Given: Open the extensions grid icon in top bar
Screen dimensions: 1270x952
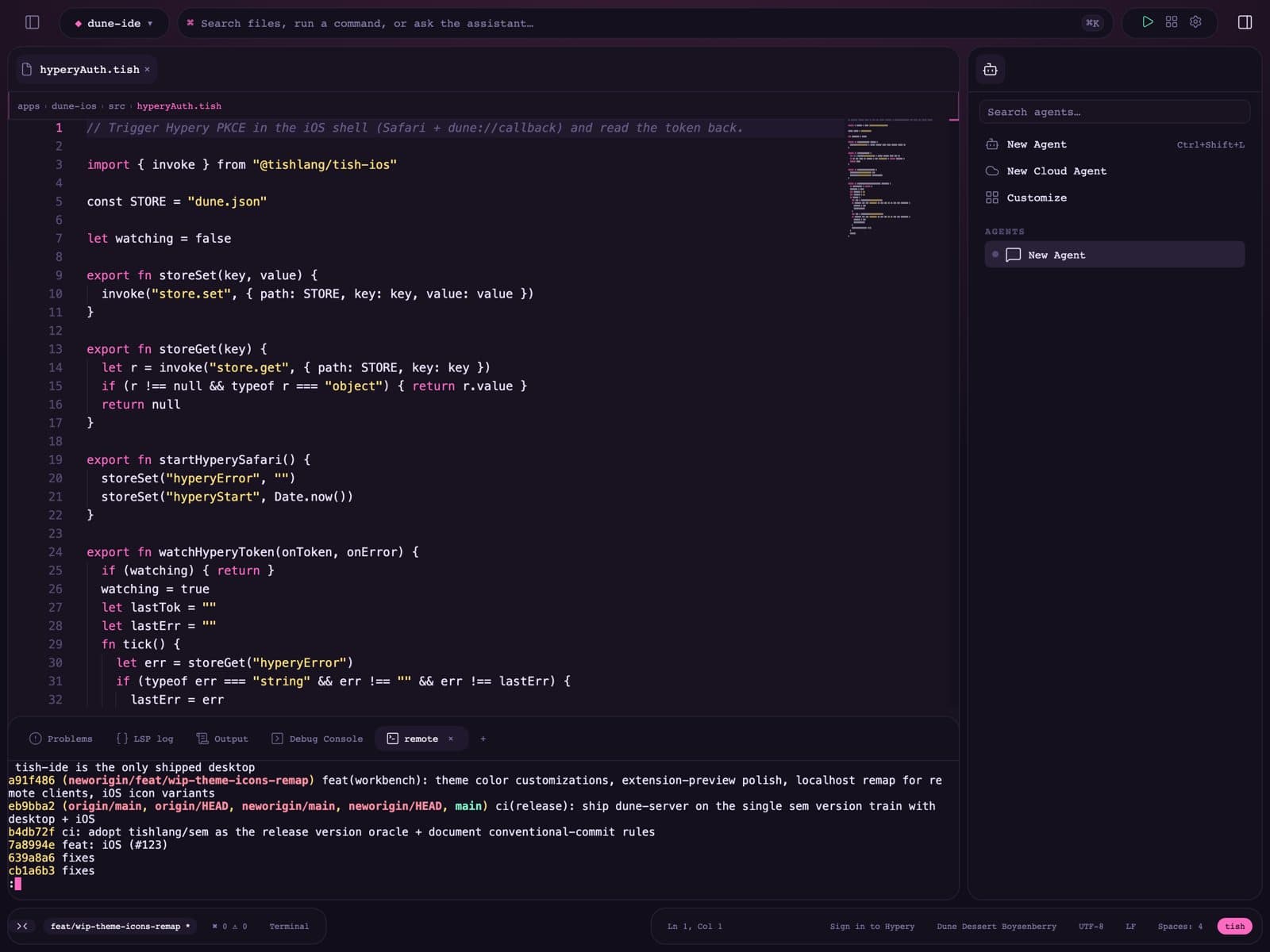Looking at the screenshot, I should tap(1172, 22).
